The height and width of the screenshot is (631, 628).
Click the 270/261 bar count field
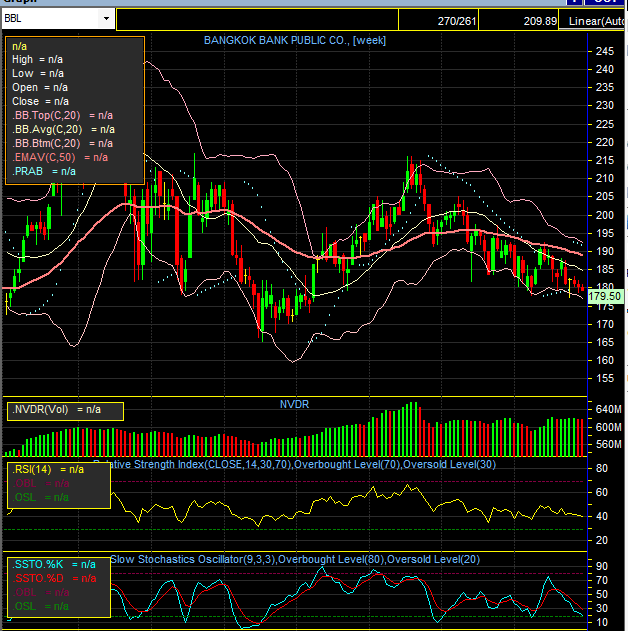[457, 20]
